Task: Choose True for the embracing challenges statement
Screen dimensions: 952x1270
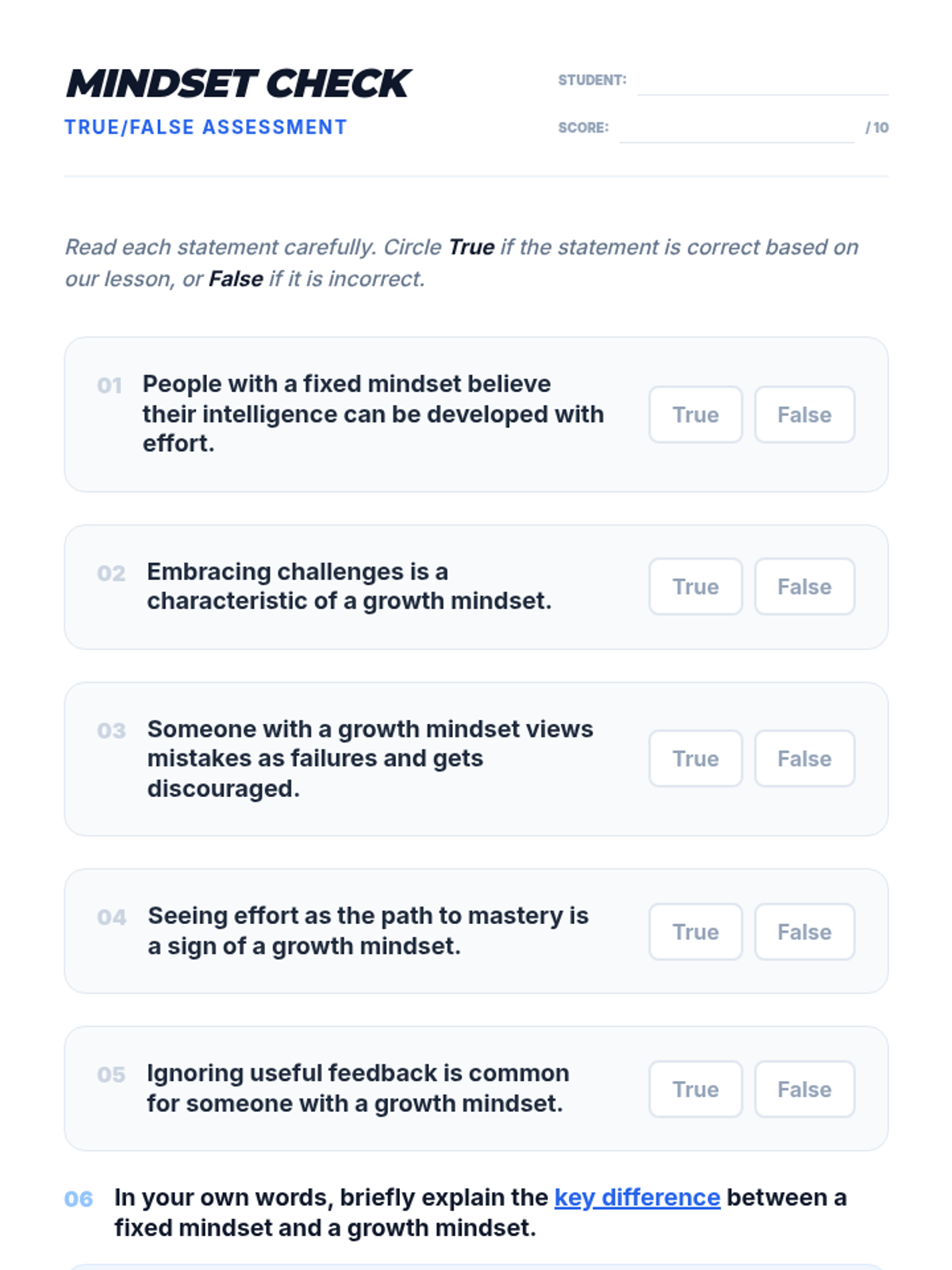Action: coord(695,587)
